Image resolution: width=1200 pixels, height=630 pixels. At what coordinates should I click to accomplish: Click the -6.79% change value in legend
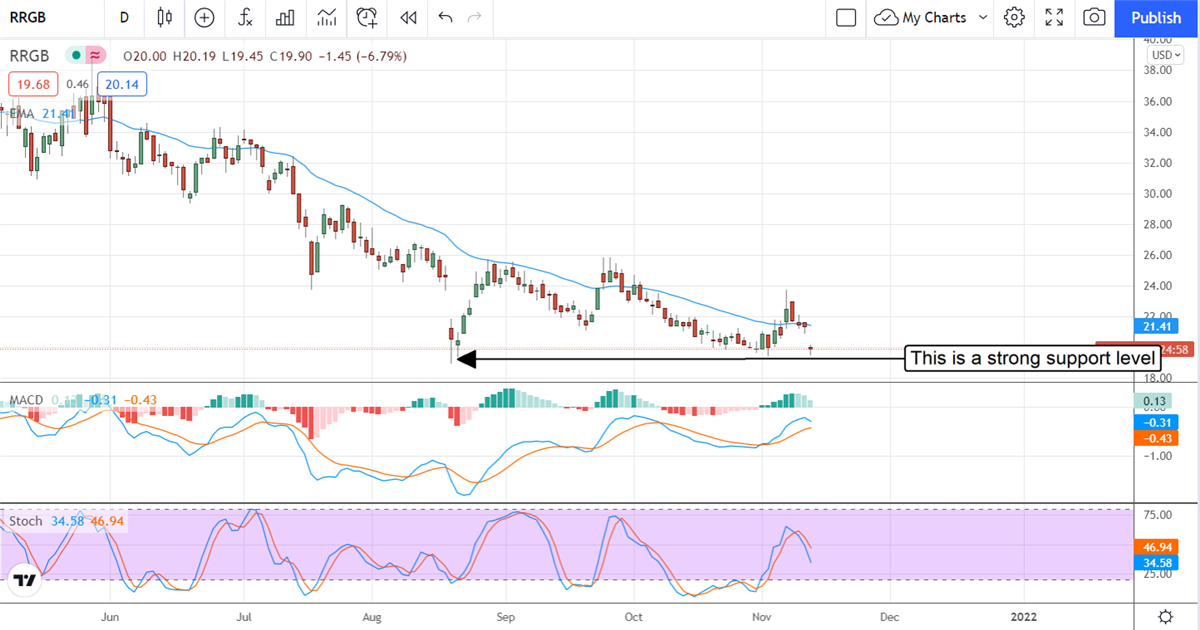pyautogui.click(x=382, y=56)
